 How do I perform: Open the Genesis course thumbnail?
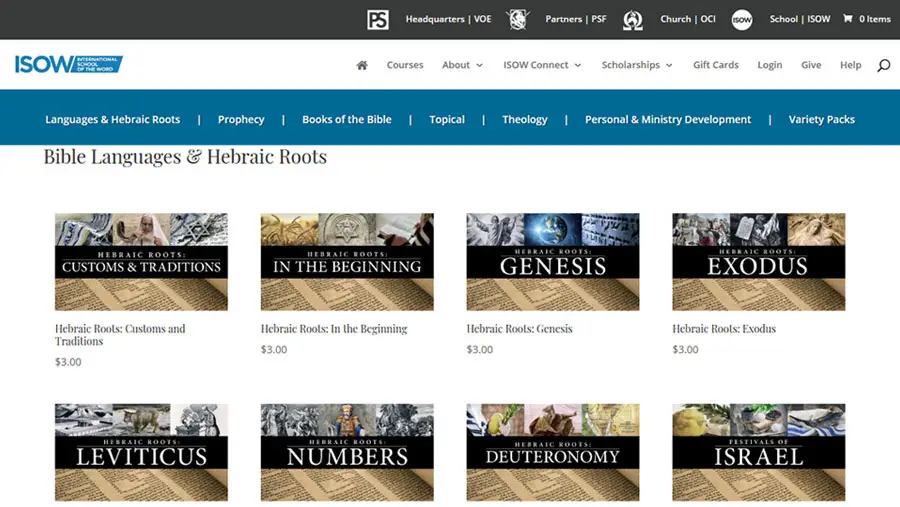[x=552, y=261]
